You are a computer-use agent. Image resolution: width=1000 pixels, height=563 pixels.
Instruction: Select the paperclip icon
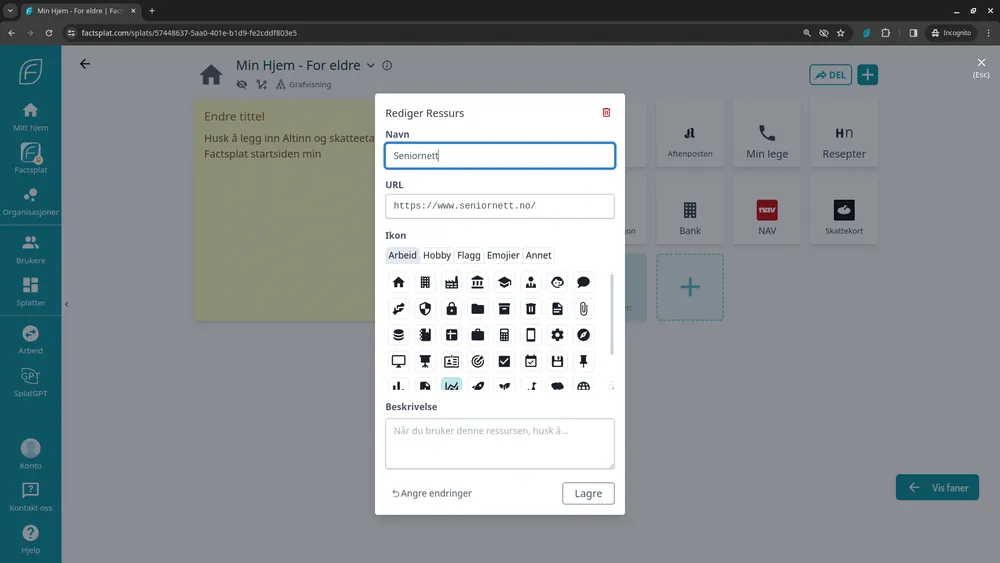point(583,309)
